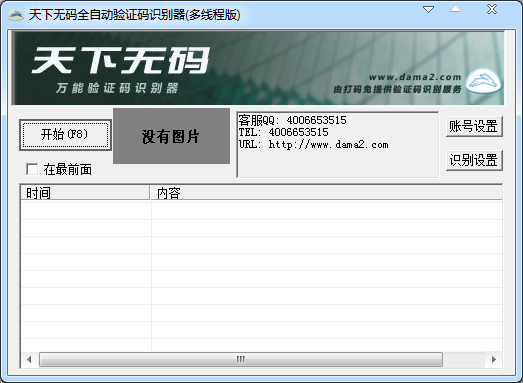Click the 开始(F8) start button
Image resolution: width=523 pixels, height=383 pixels.
pos(65,134)
